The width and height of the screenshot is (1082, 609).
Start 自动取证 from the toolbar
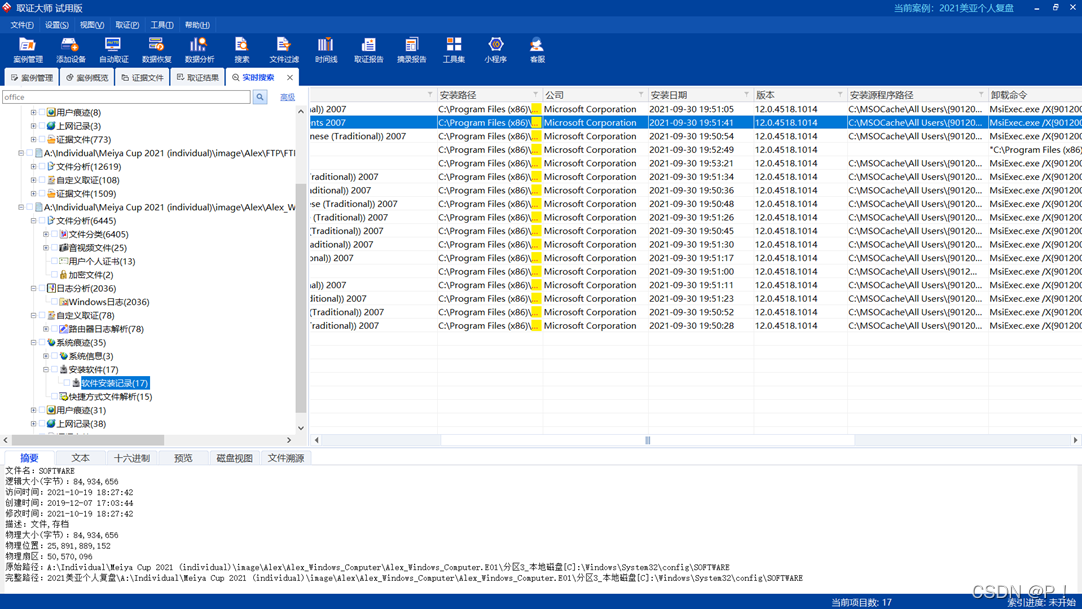click(x=113, y=50)
